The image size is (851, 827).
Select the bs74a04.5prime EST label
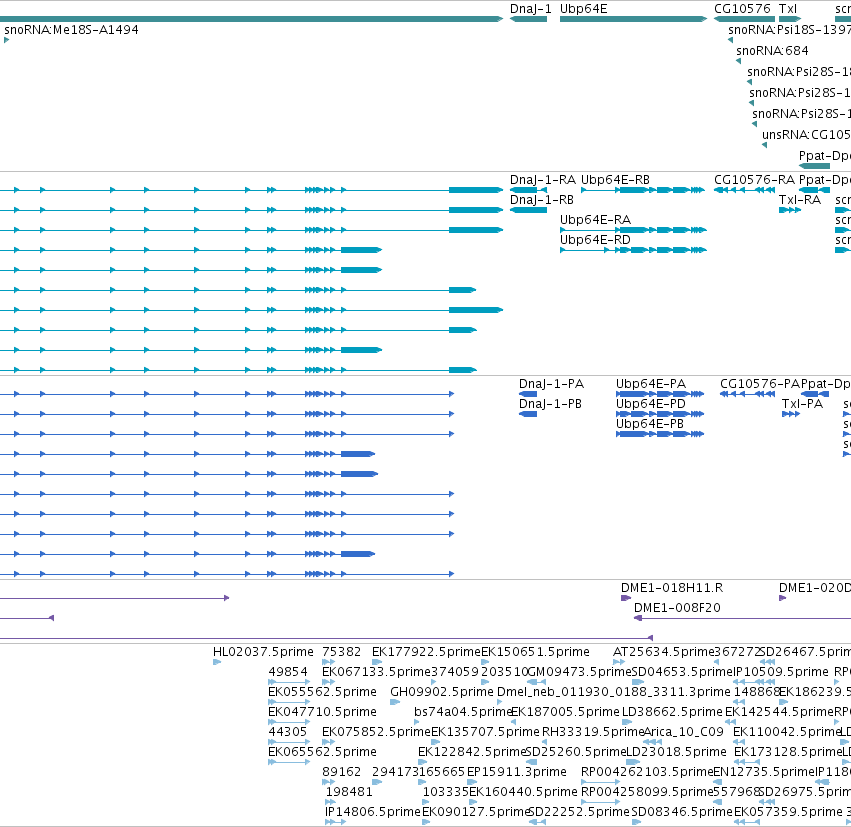point(463,712)
